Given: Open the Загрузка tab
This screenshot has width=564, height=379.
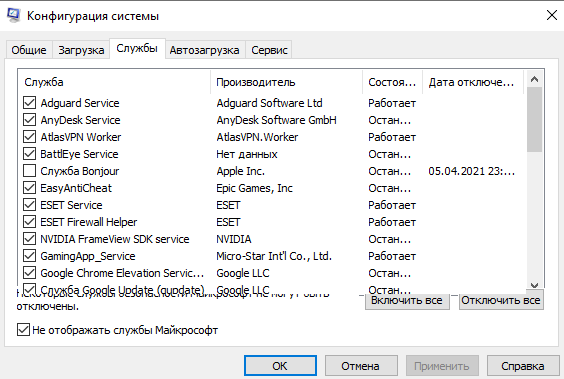Looking at the screenshot, I should click(81, 50).
